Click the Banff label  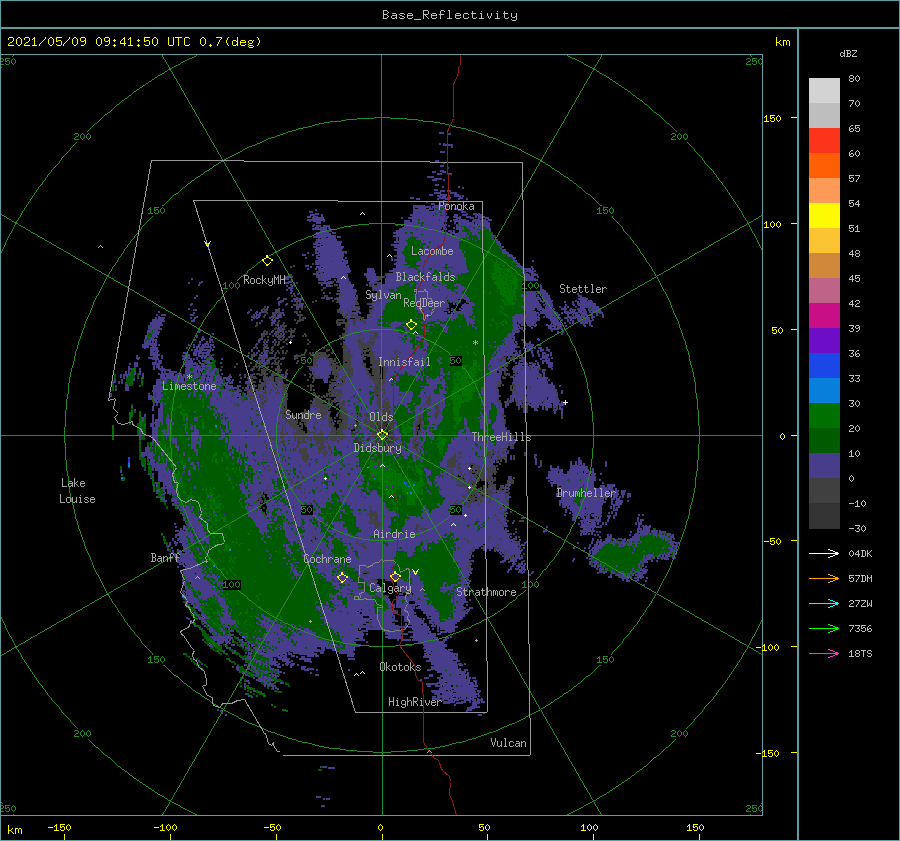click(165, 558)
